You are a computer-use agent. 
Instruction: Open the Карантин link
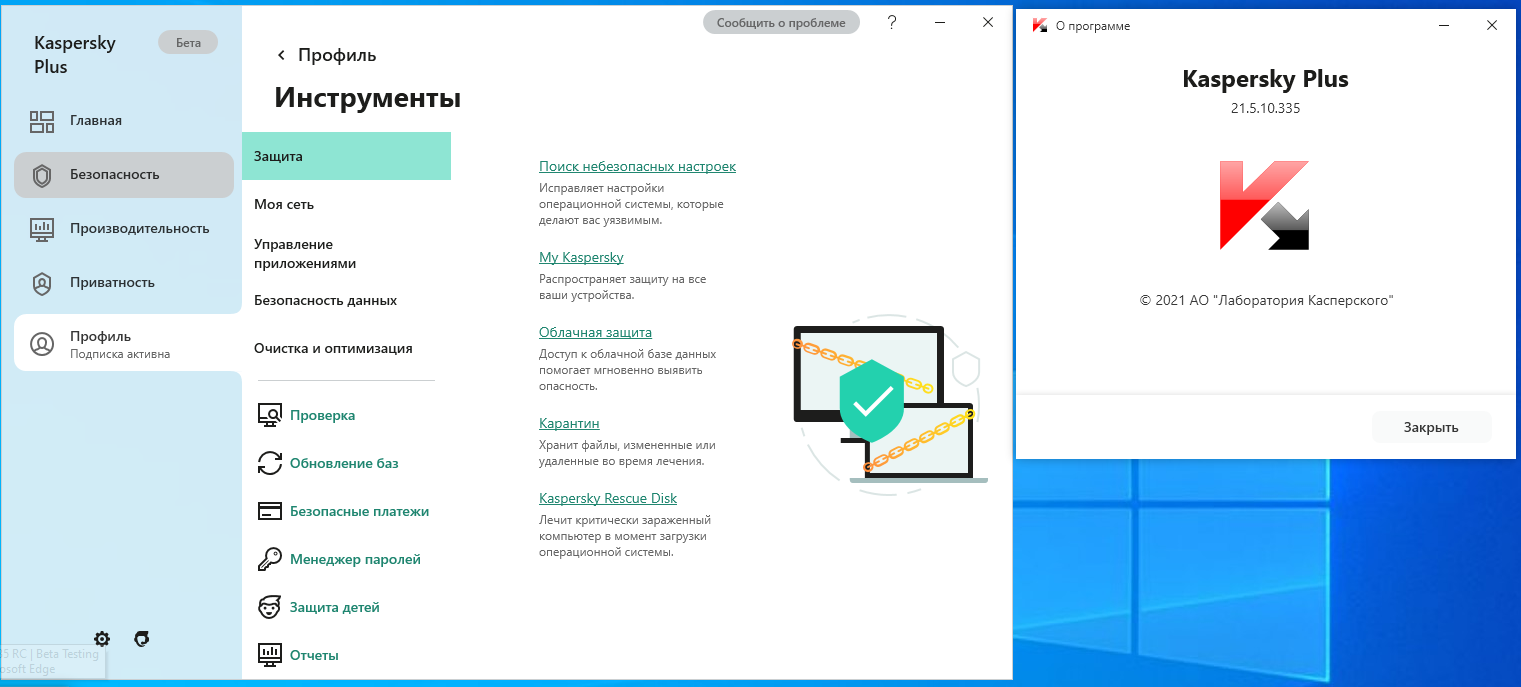coord(569,423)
